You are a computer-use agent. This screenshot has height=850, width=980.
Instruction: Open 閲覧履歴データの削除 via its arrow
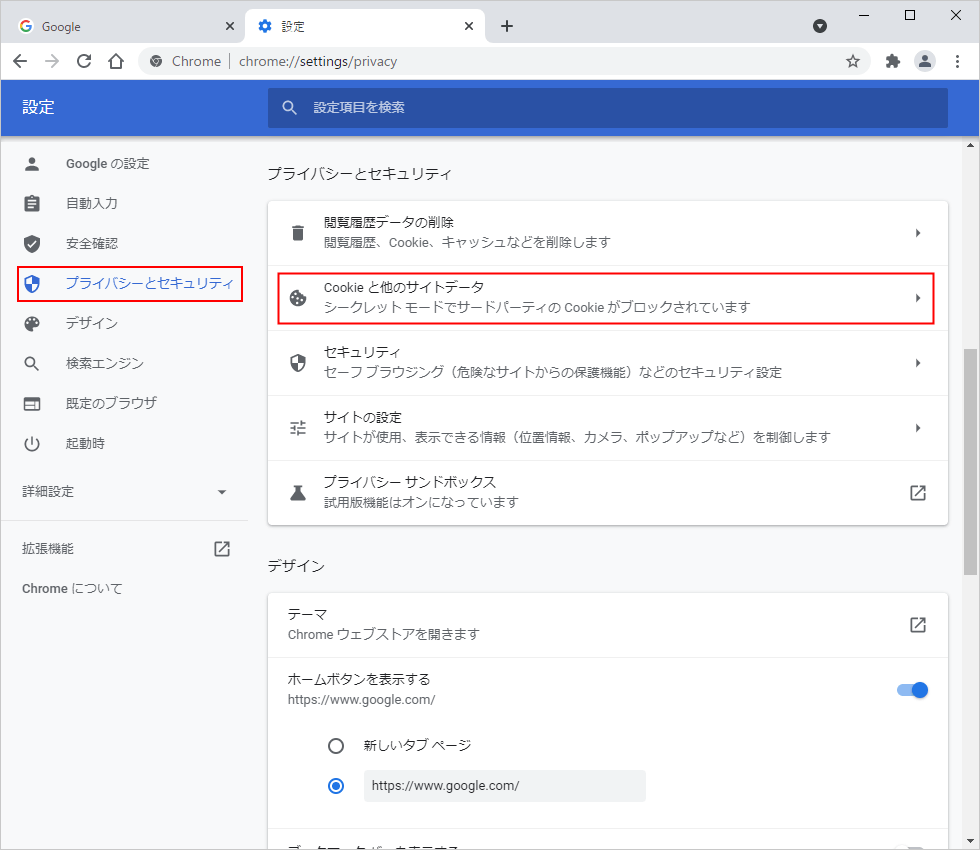(918, 233)
